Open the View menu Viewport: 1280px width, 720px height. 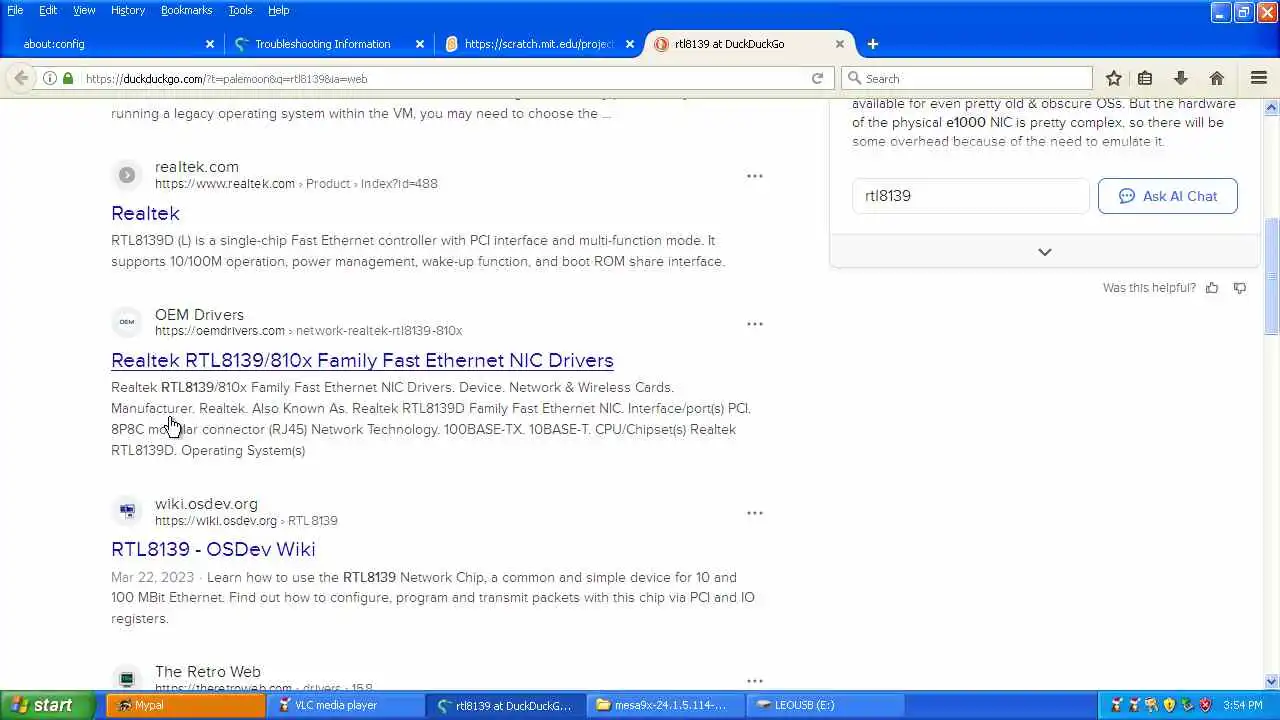[84, 10]
